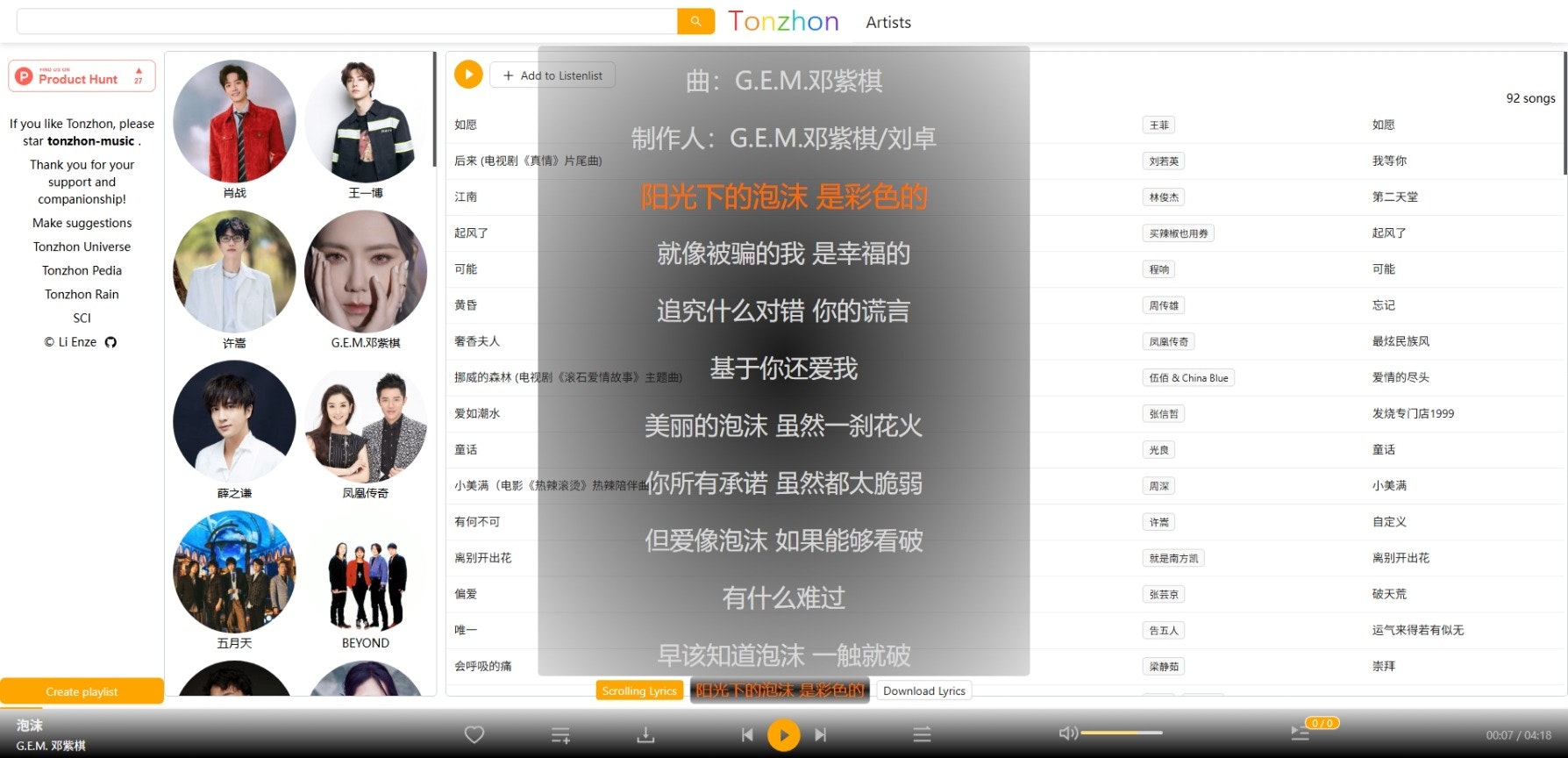Click song title 爱如潮水

pyautogui.click(x=477, y=413)
